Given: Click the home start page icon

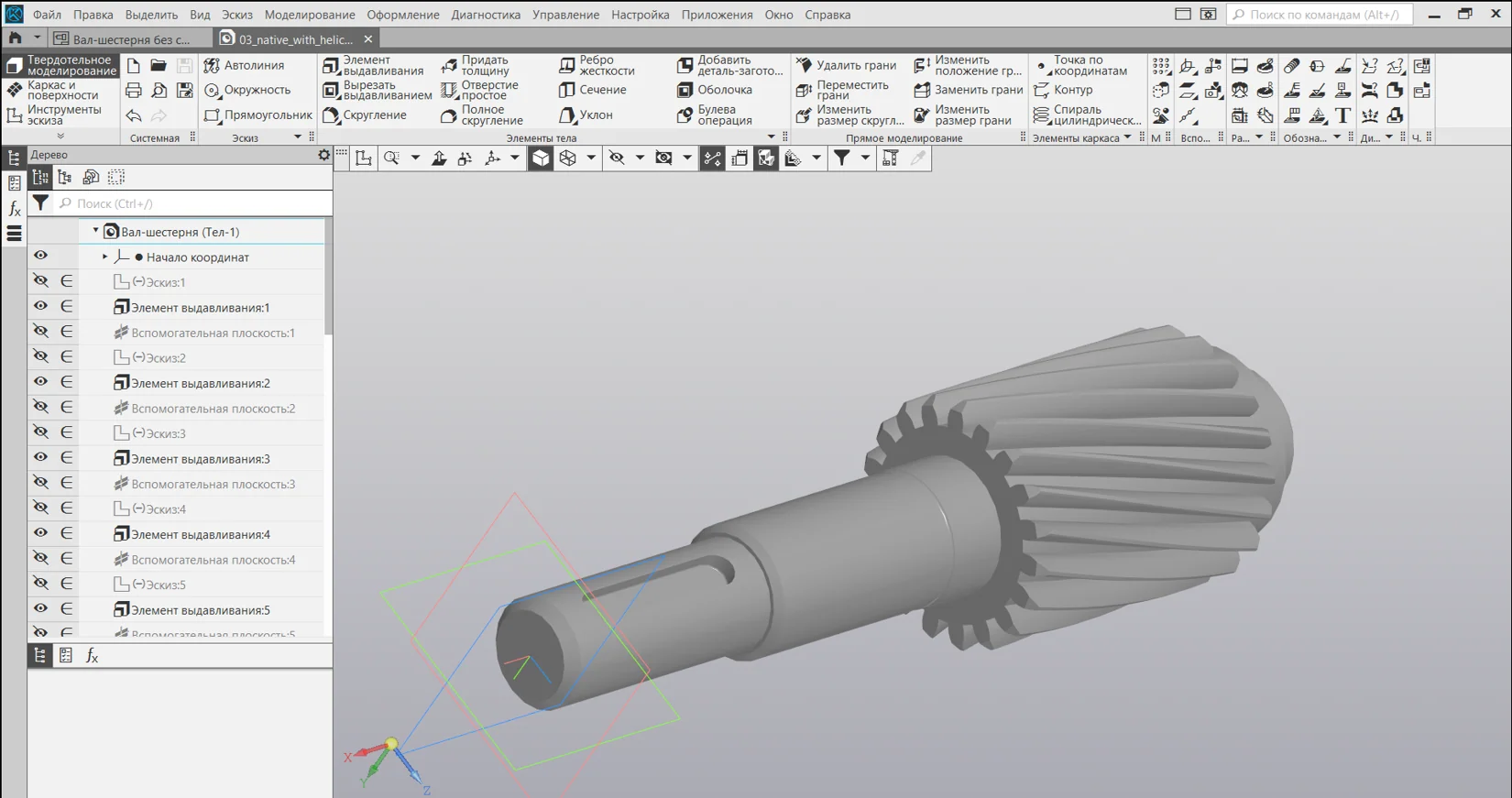Looking at the screenshot, I should pos(15,38).
